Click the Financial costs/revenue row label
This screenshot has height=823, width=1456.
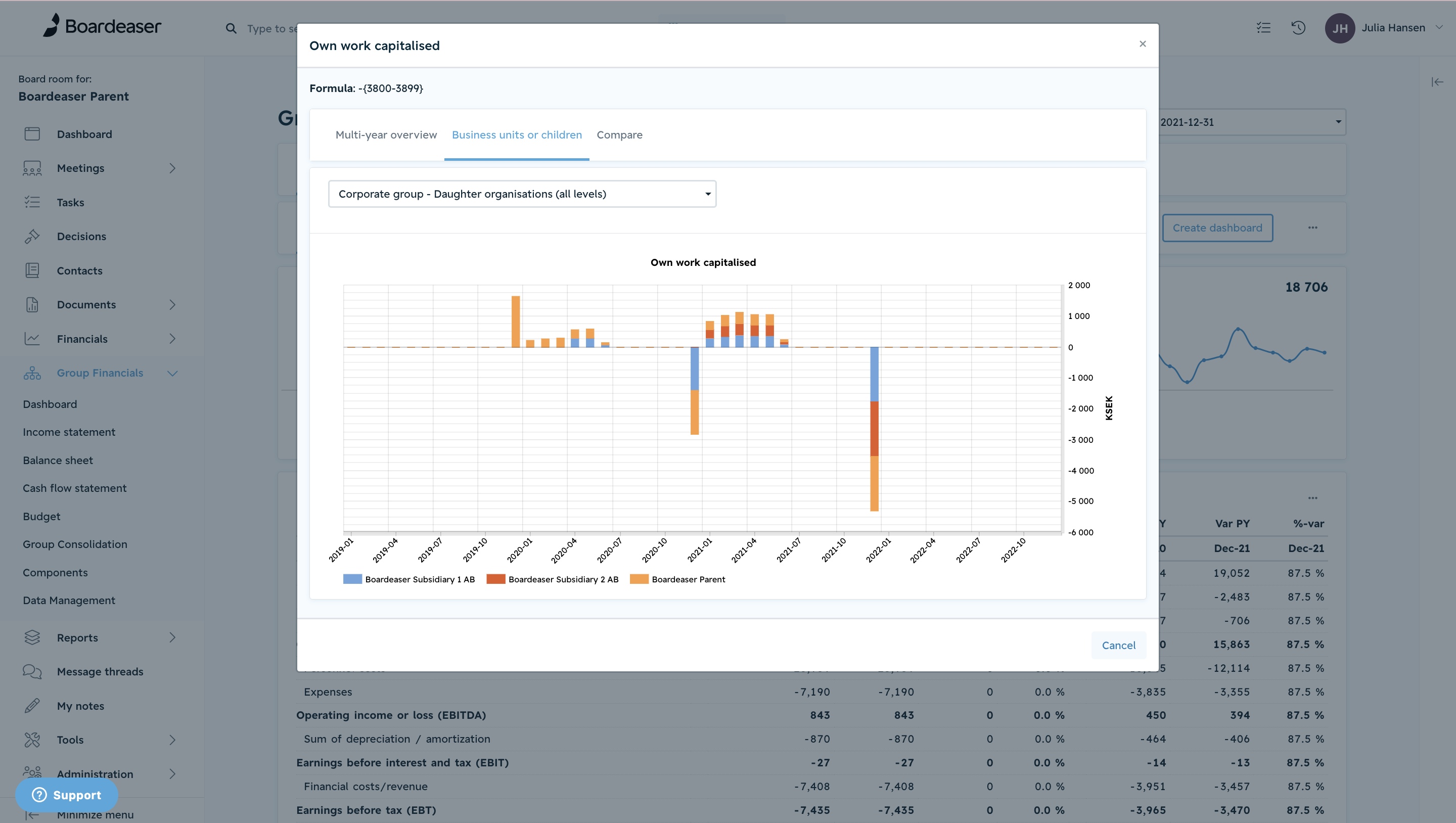[366, 786]
